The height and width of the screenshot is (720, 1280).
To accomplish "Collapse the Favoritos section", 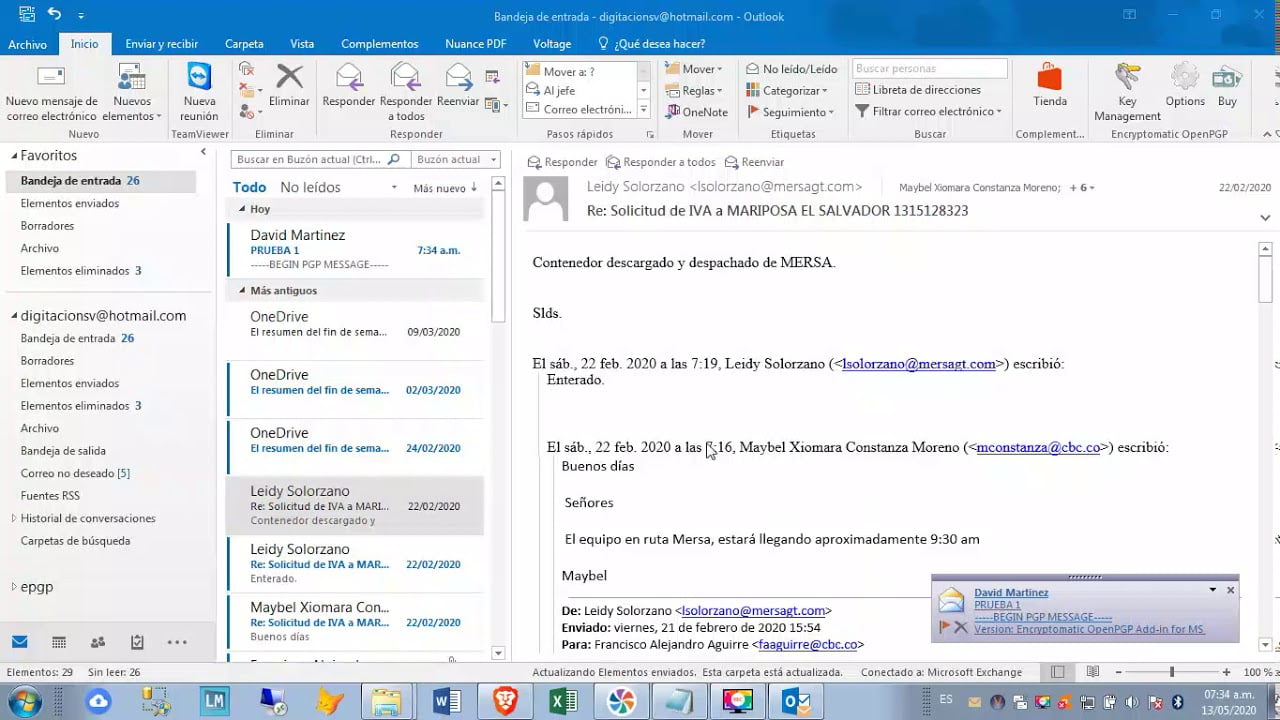I will pyautogui.click(x=15, y=156).
